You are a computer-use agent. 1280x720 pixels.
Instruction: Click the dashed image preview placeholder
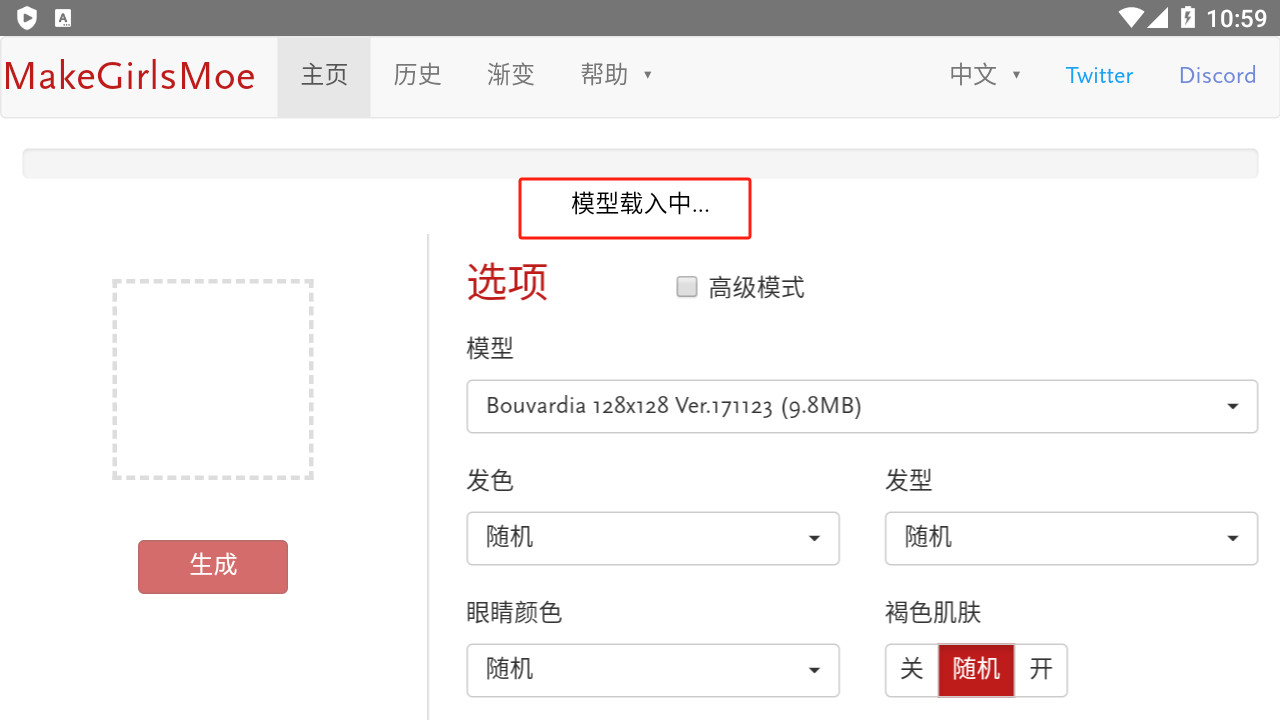click(x=213, y=379)
